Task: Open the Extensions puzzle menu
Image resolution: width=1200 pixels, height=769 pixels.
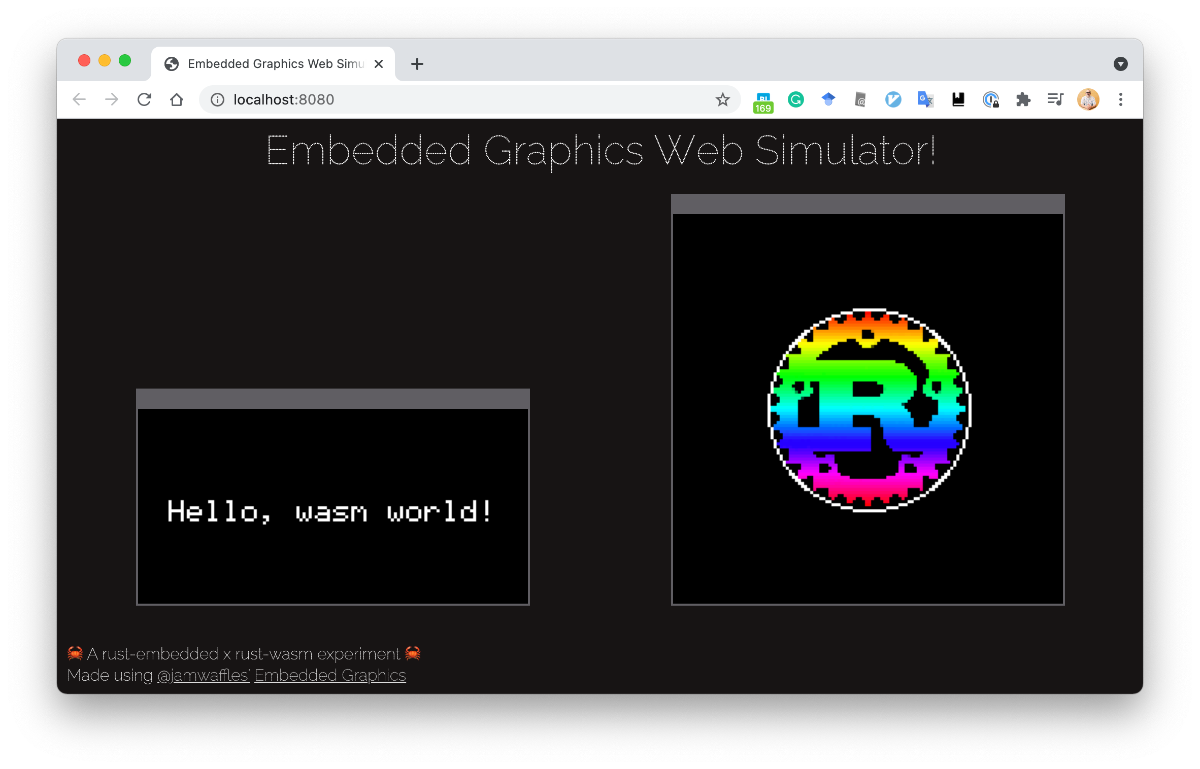Action: pyautogui.click(x=1023, y=100)
